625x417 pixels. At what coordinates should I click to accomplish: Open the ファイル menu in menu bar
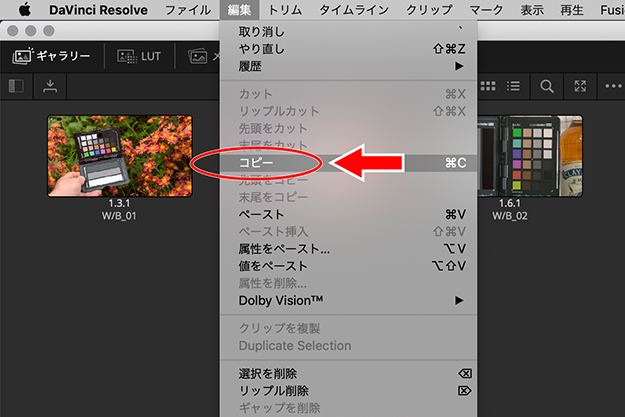coord(187,10)
